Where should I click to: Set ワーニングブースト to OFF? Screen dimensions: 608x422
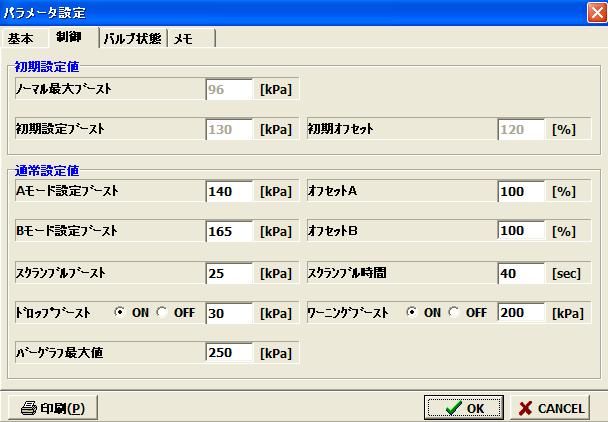[454, 312]
